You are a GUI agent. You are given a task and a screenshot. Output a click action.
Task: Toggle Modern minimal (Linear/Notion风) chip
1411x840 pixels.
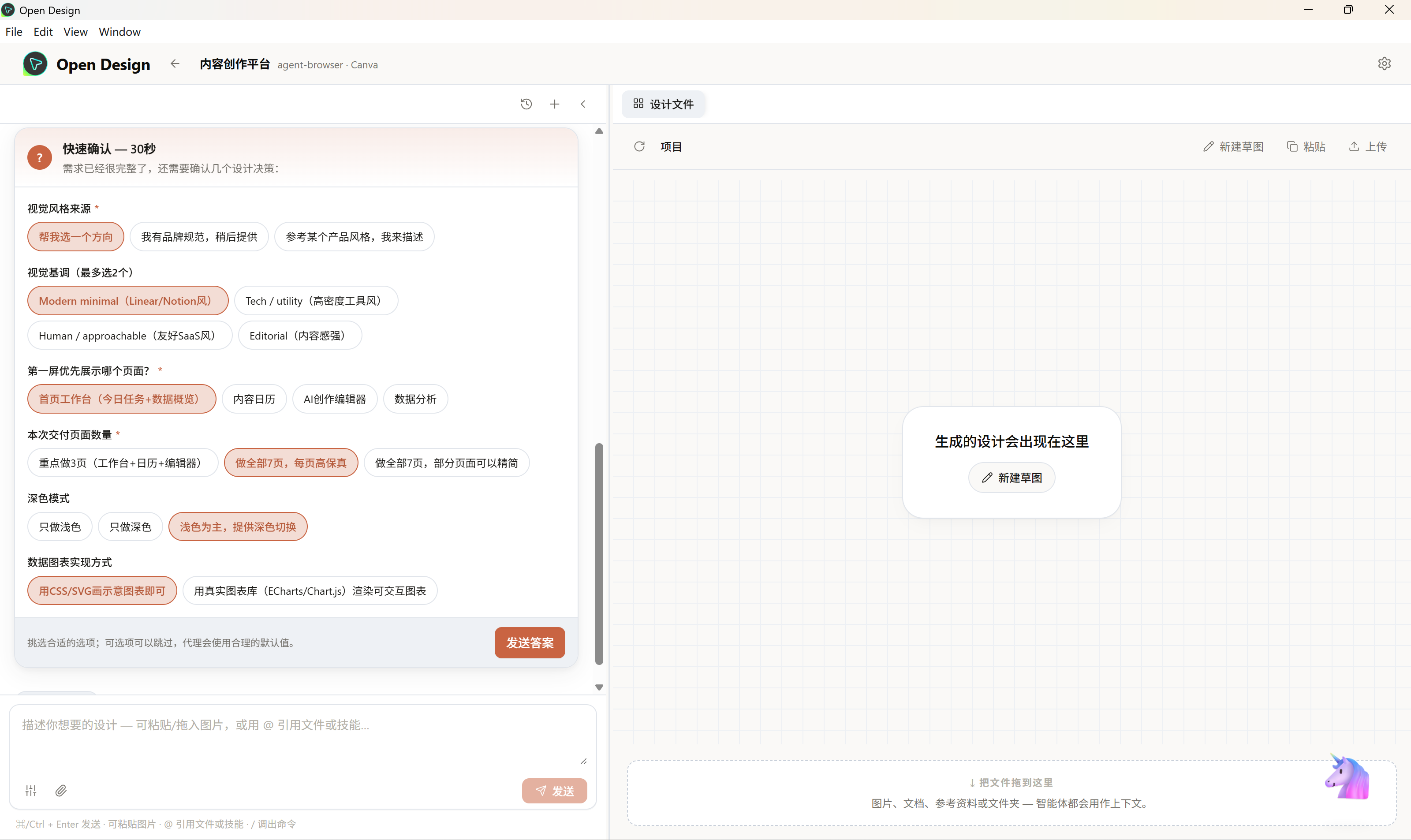point(128,301)
